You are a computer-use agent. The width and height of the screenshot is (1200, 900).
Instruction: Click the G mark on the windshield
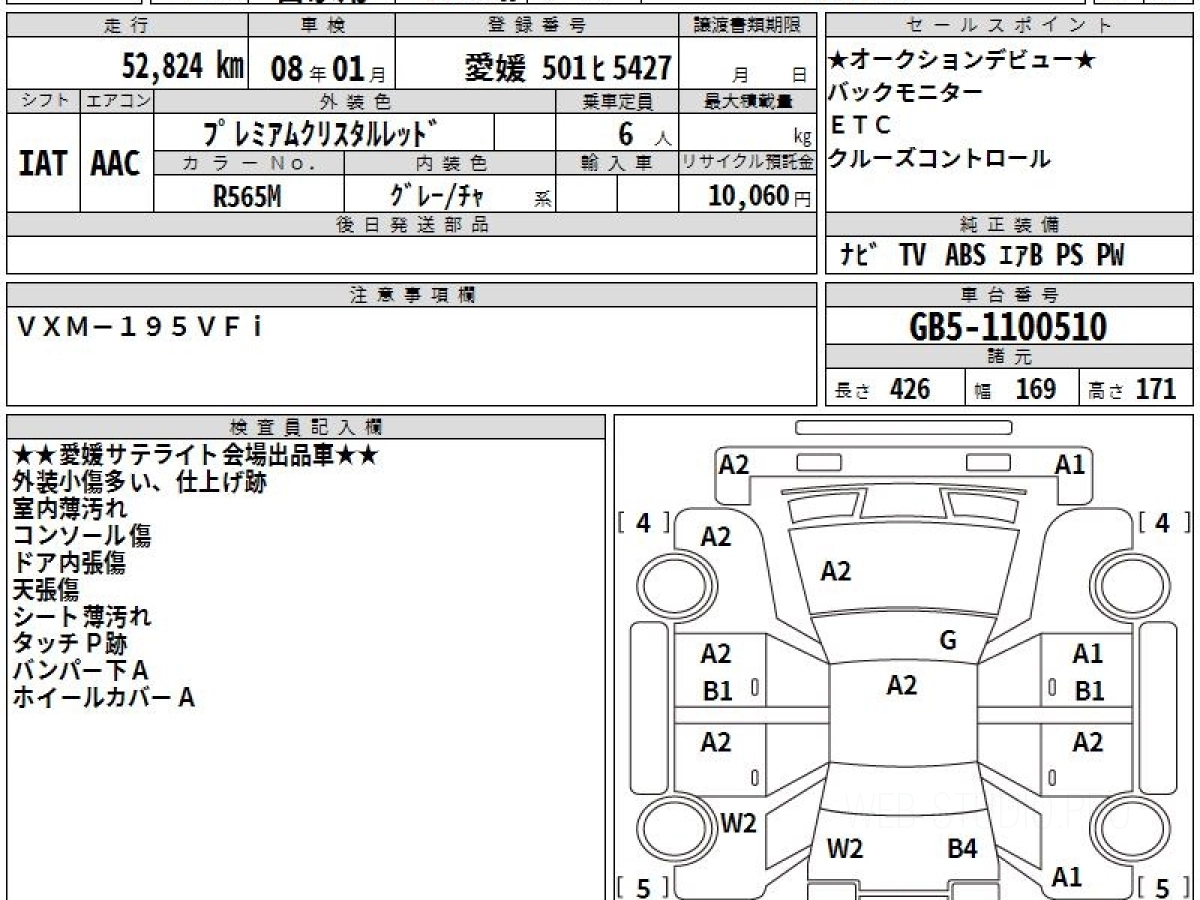948,641
